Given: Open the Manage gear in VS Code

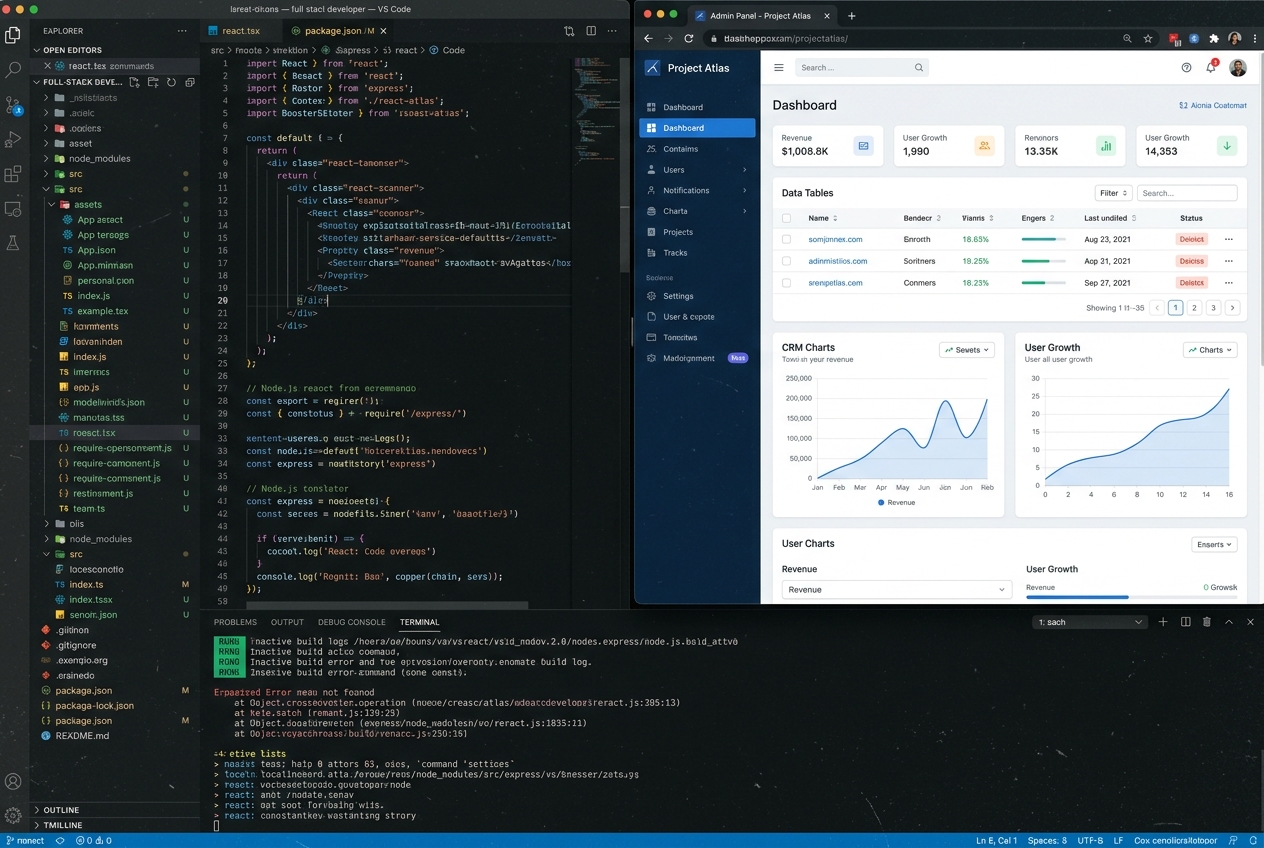Looking at the screenshot, I should coord(13,815).
